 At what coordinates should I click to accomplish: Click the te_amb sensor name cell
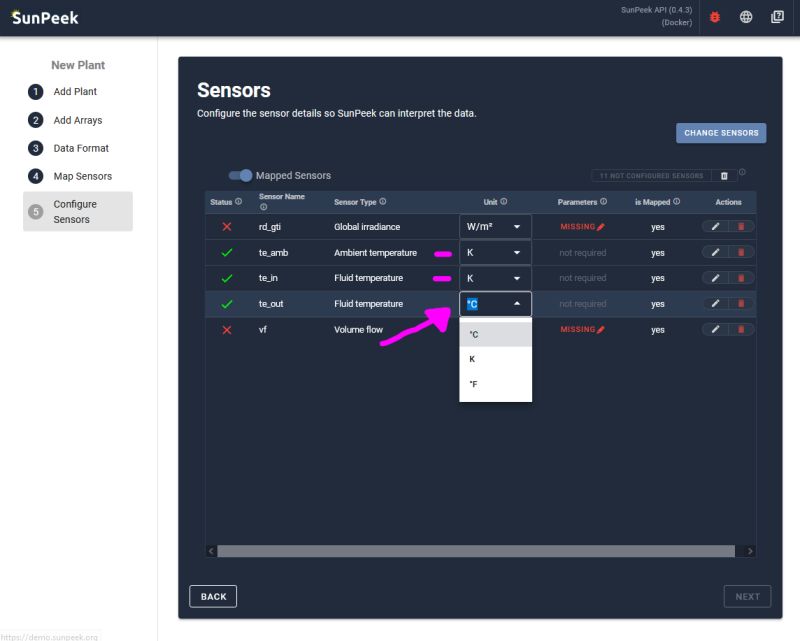coord(273,253)
